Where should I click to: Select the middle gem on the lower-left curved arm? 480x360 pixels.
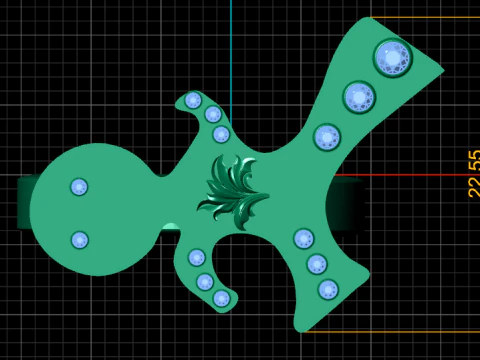[x=205, y=282]
